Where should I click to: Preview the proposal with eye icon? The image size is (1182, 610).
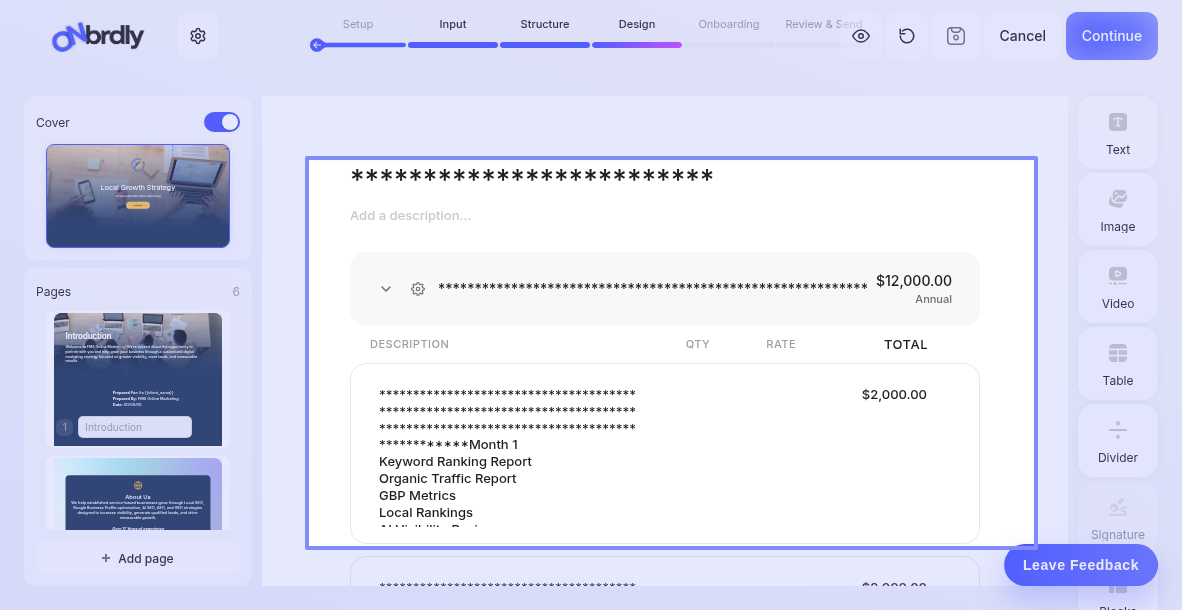click(x=861, y=36)
